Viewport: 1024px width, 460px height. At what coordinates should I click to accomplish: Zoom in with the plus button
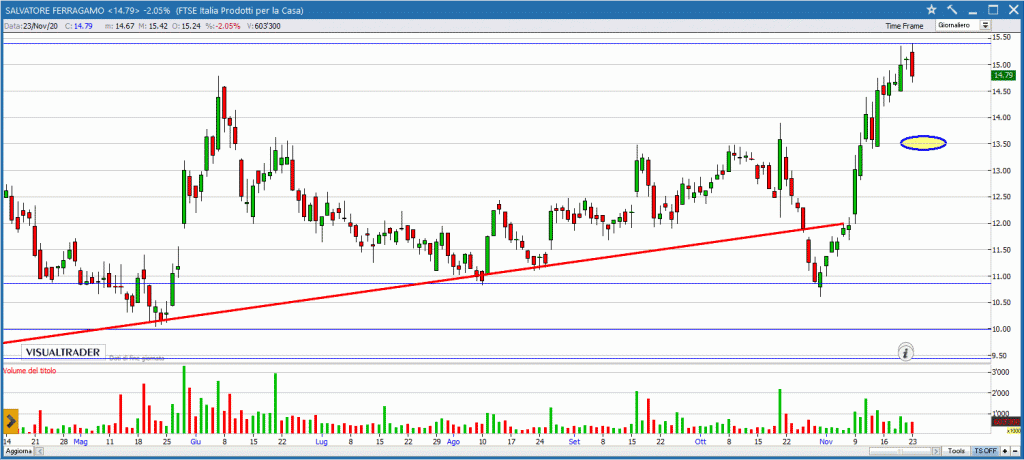(1005, 452)
